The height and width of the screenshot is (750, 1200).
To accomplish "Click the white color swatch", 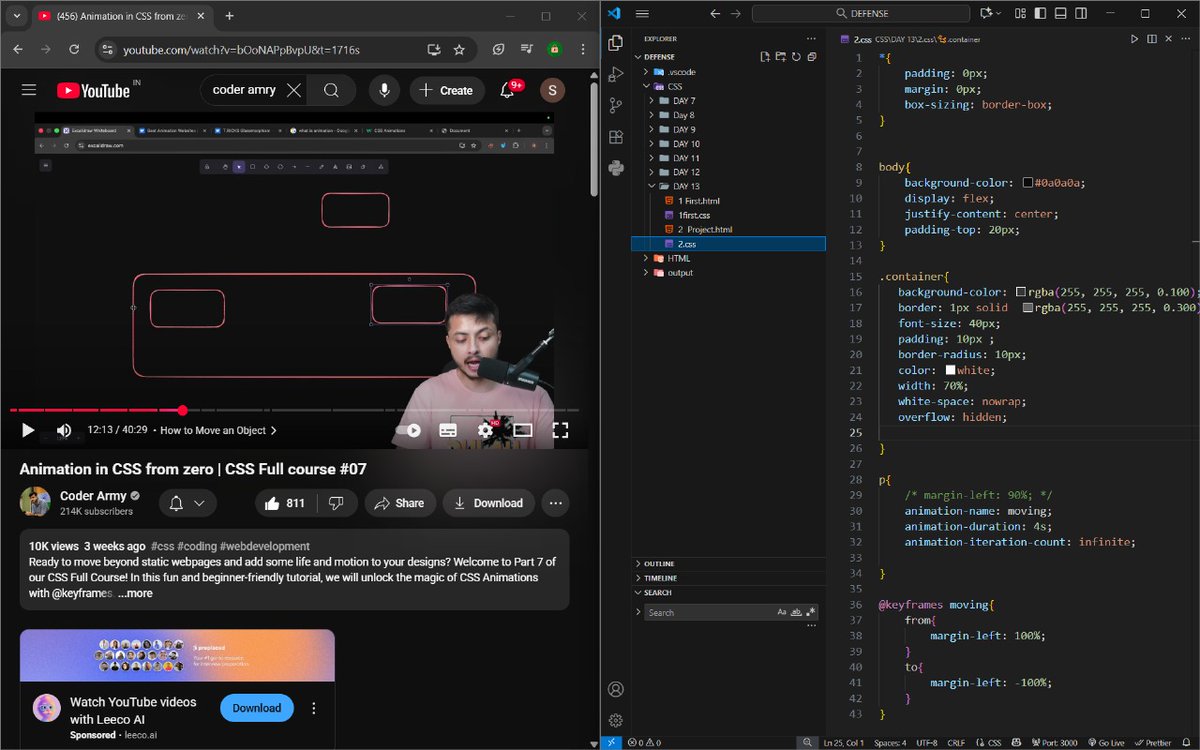I will pyautogui.click(x=950, y=370).
